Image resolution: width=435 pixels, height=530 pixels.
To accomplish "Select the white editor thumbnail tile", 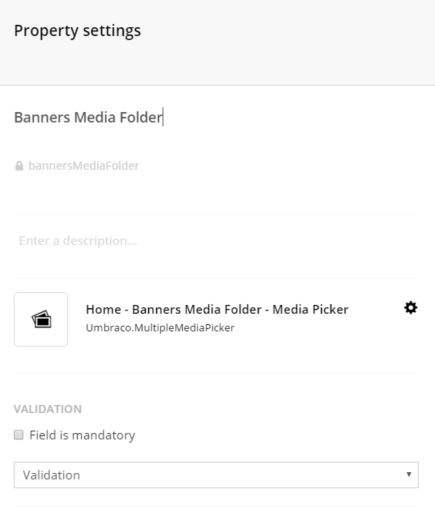I will coord(41,319).
